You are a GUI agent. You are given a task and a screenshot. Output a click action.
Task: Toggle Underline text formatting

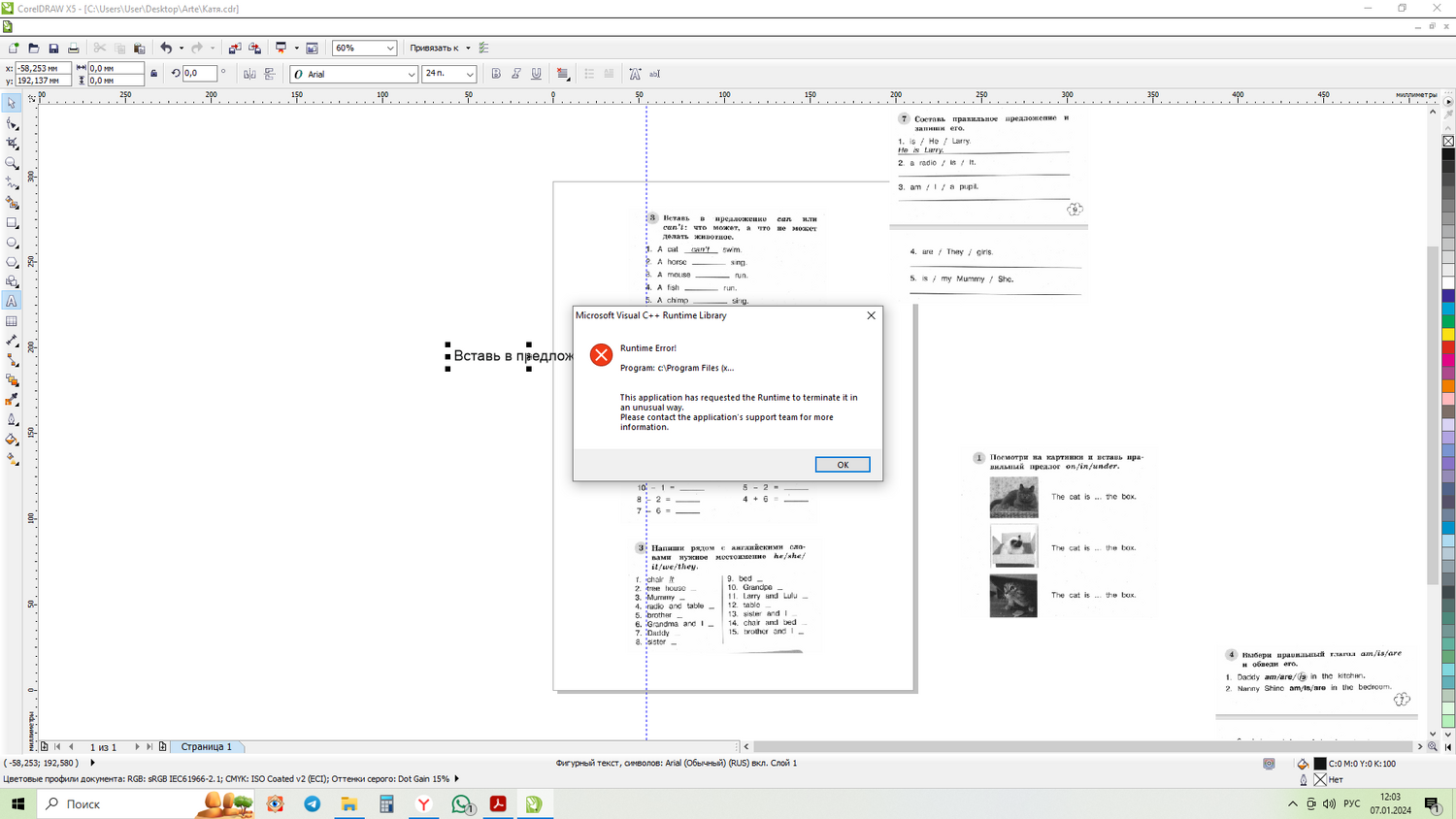[536, 74]
